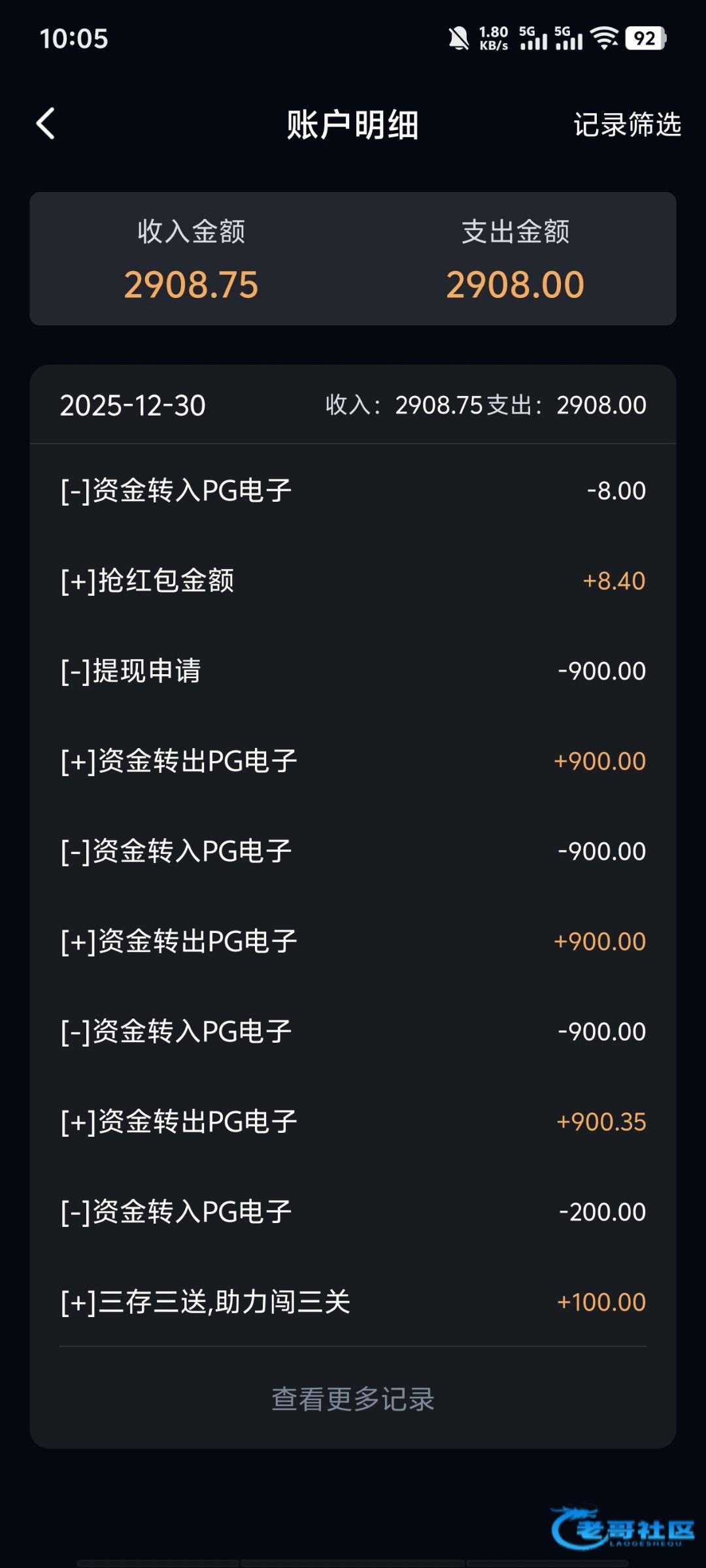
Task: Open the 三存三送,助力闯三关 bonus record
Action: tap(353, 1302)
